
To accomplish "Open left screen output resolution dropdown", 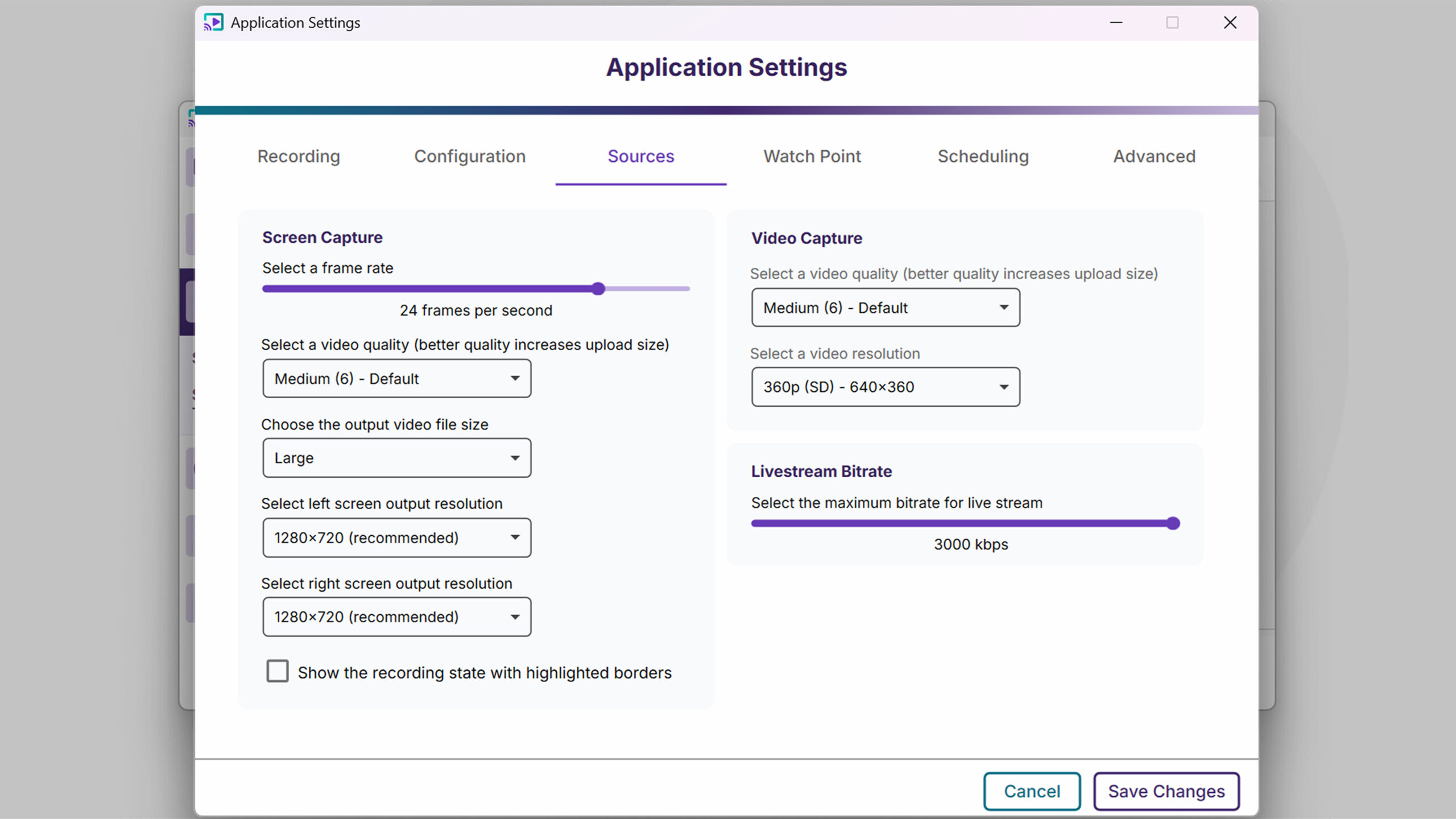I will pos(396,537).
